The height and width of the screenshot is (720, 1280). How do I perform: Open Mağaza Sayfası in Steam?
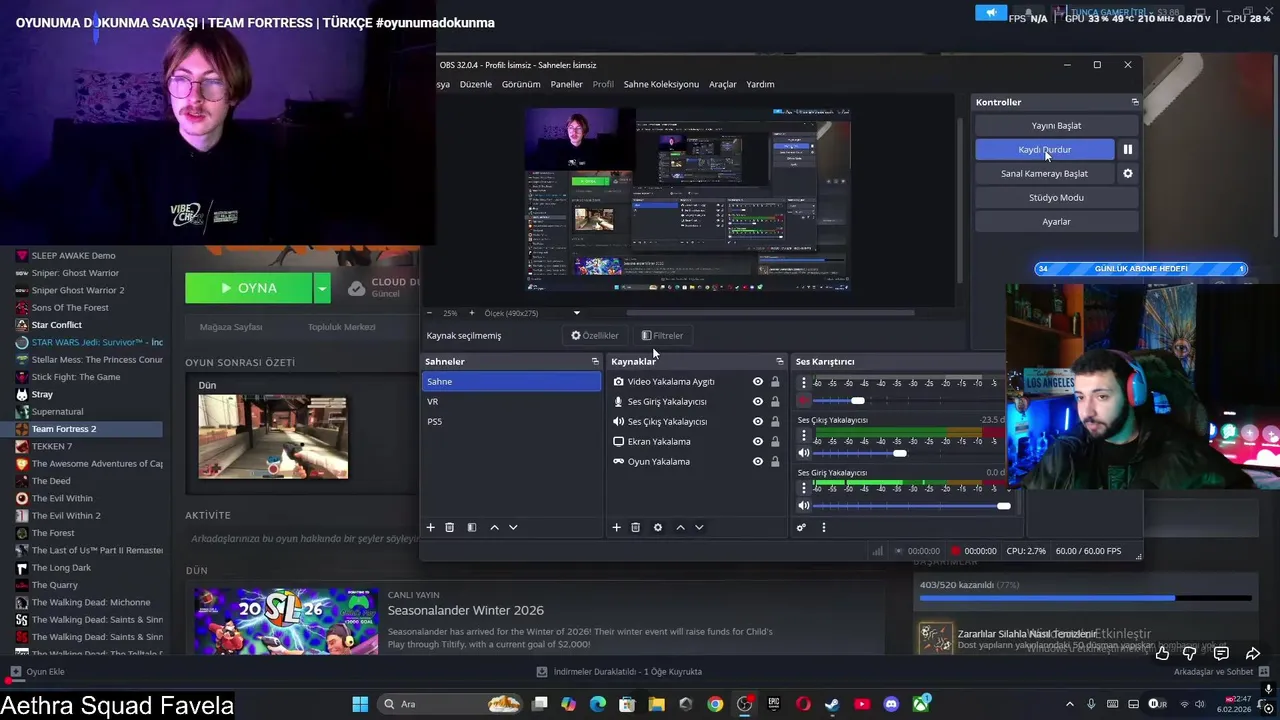231,327
